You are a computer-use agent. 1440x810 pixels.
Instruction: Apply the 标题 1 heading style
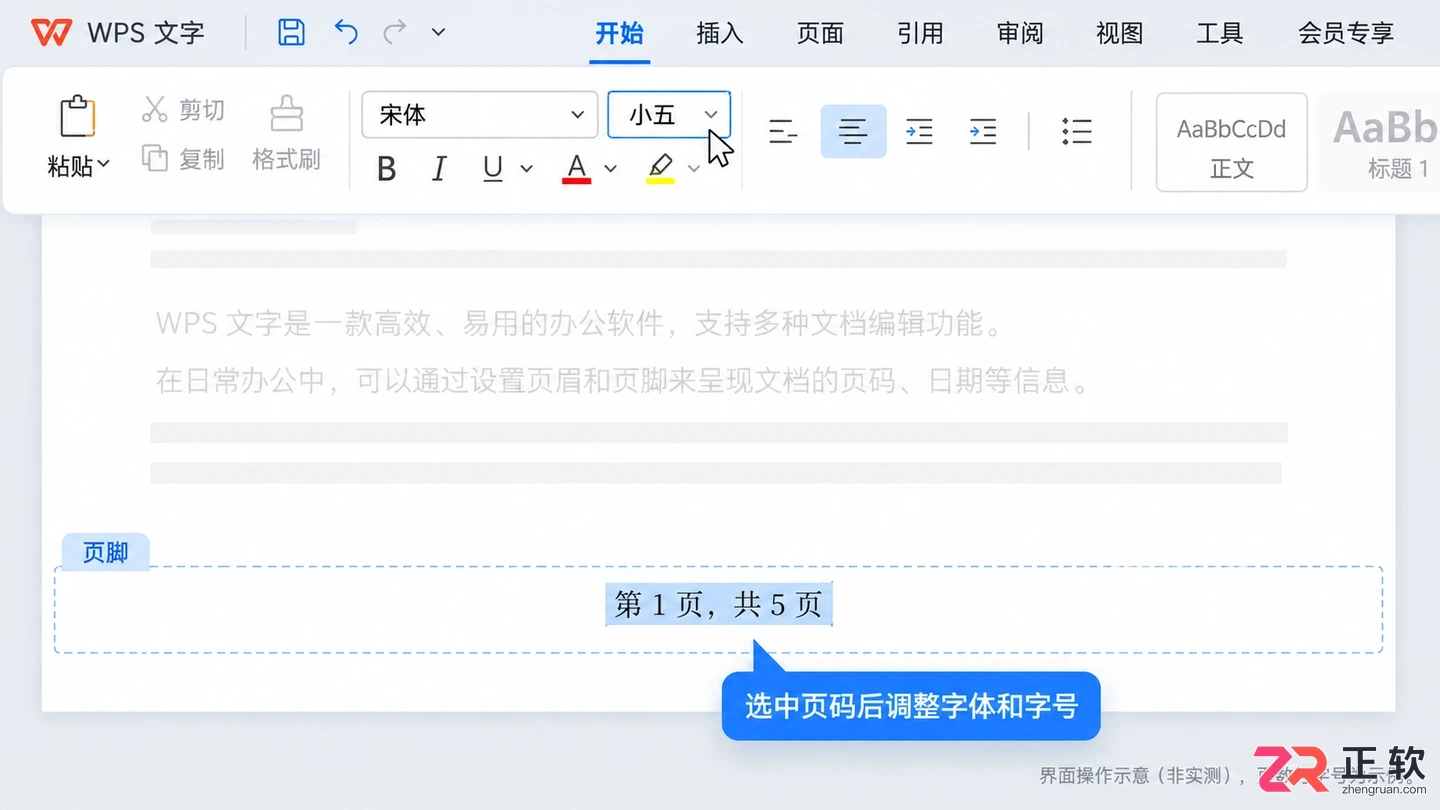(x=1384, y=142)
